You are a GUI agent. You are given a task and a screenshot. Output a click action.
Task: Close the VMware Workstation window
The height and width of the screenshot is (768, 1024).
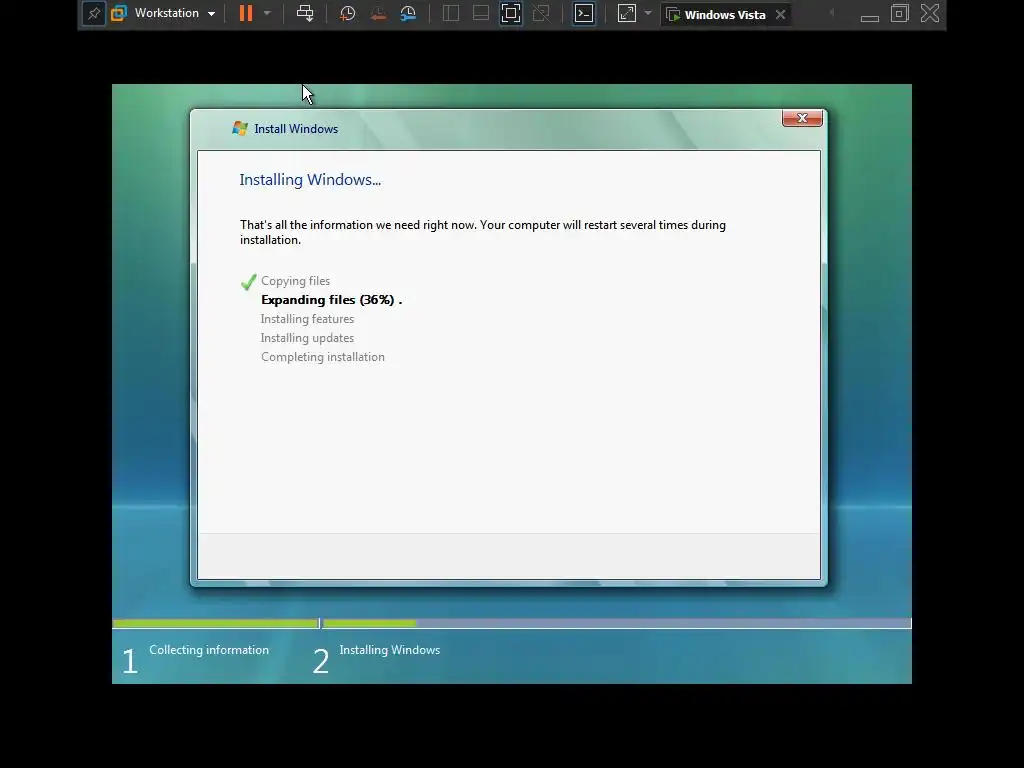click(930, 13)
